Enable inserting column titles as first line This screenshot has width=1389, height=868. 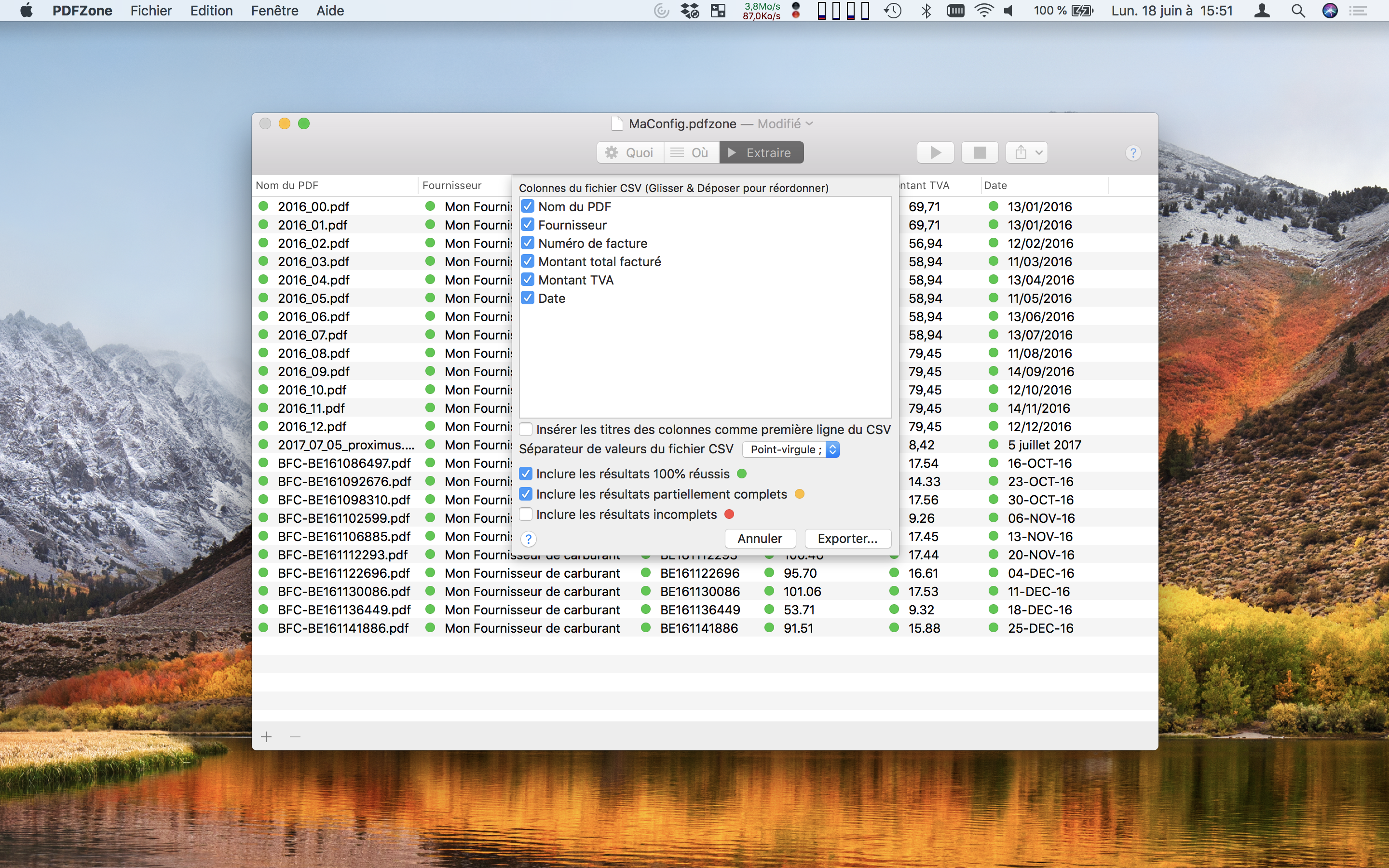[526, 429]
